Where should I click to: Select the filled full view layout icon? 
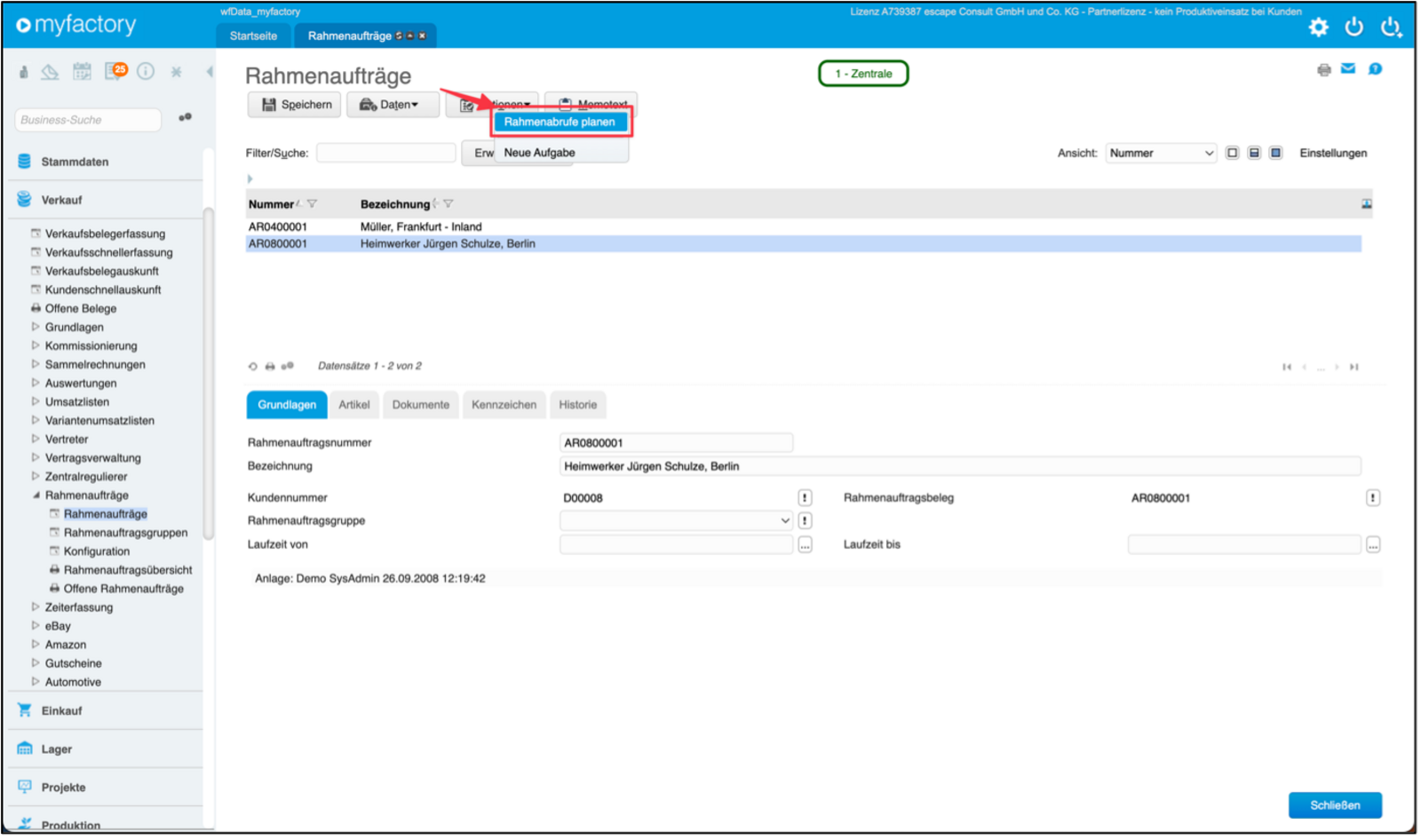point(1275,153)
